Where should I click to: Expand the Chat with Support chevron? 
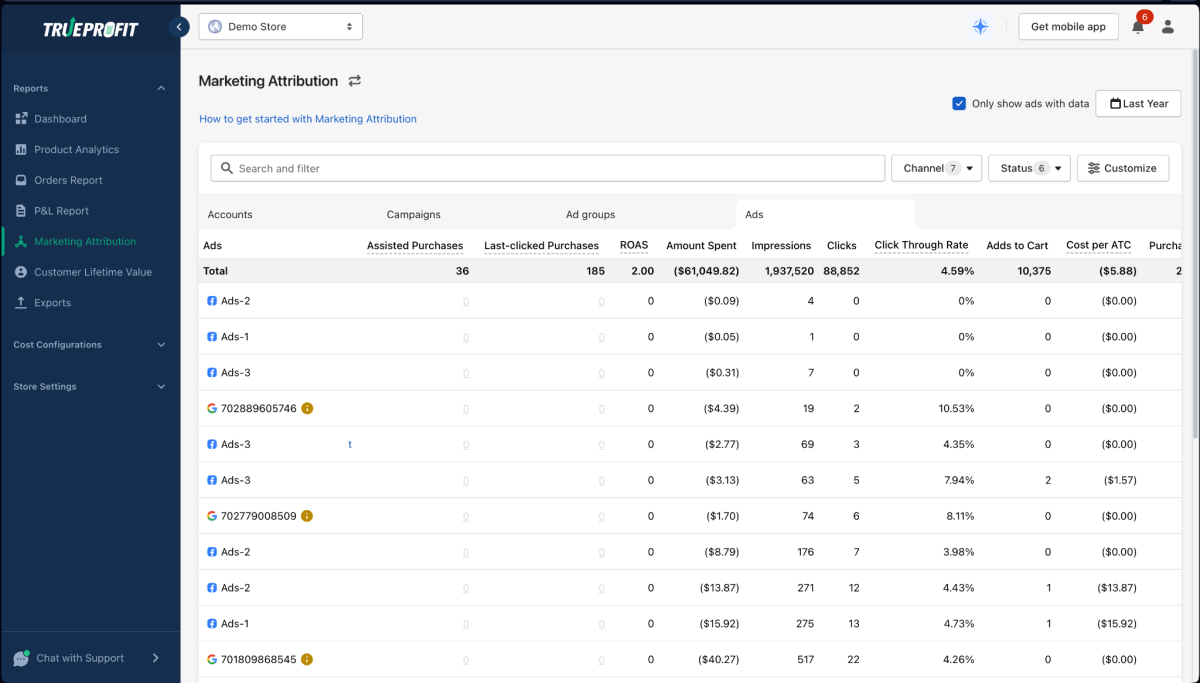tap(155, 658)
